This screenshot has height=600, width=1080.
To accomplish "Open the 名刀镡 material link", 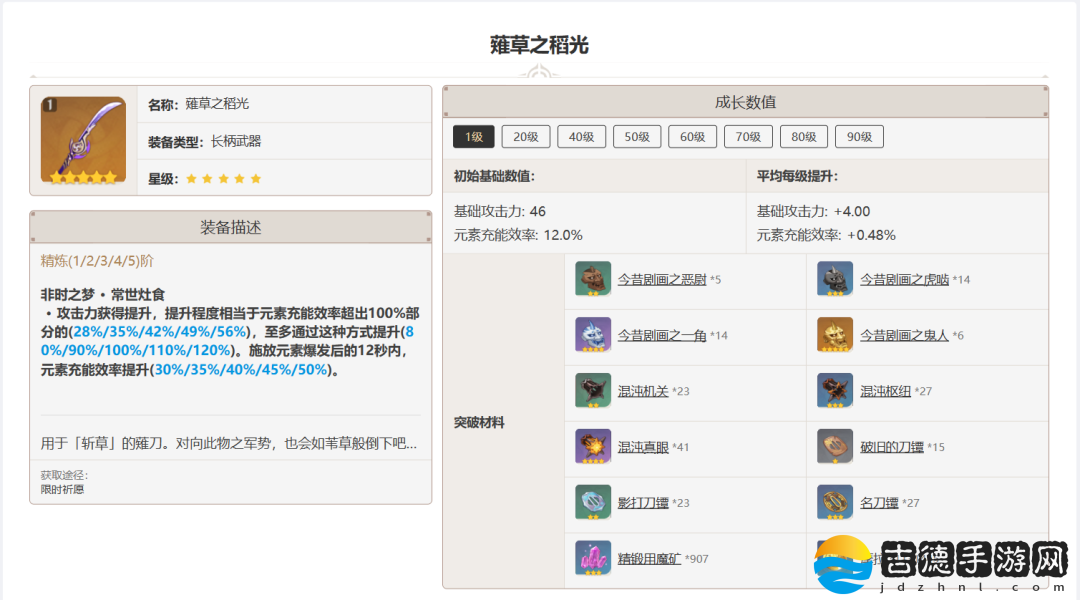I will (x=879, y=503).
